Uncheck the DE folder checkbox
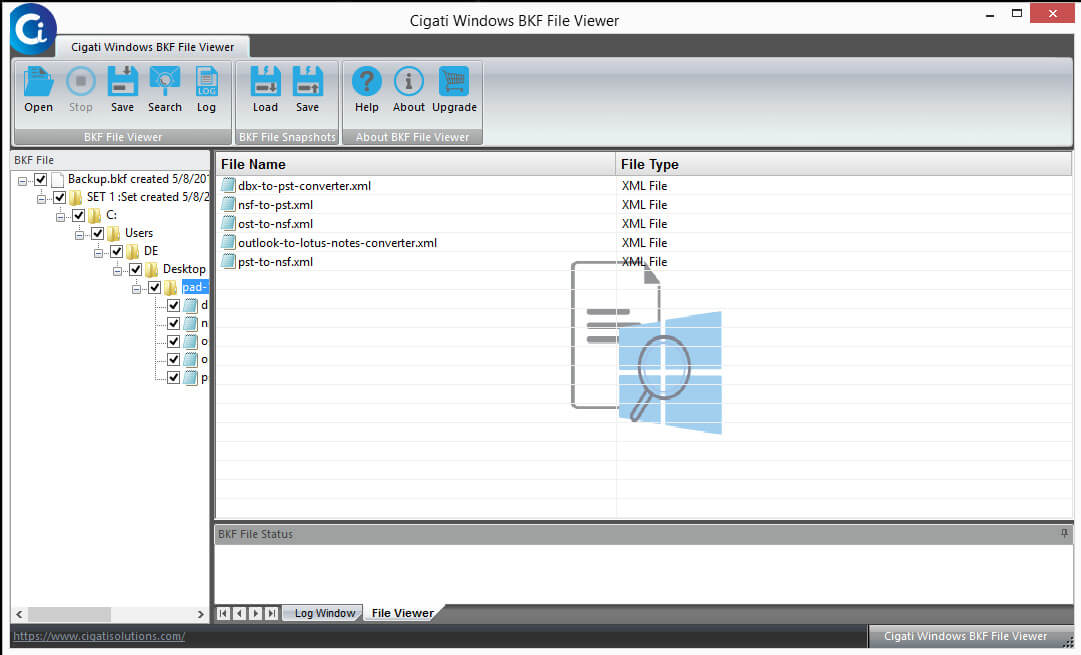The image size is (1081, 655). coord(117,251)
